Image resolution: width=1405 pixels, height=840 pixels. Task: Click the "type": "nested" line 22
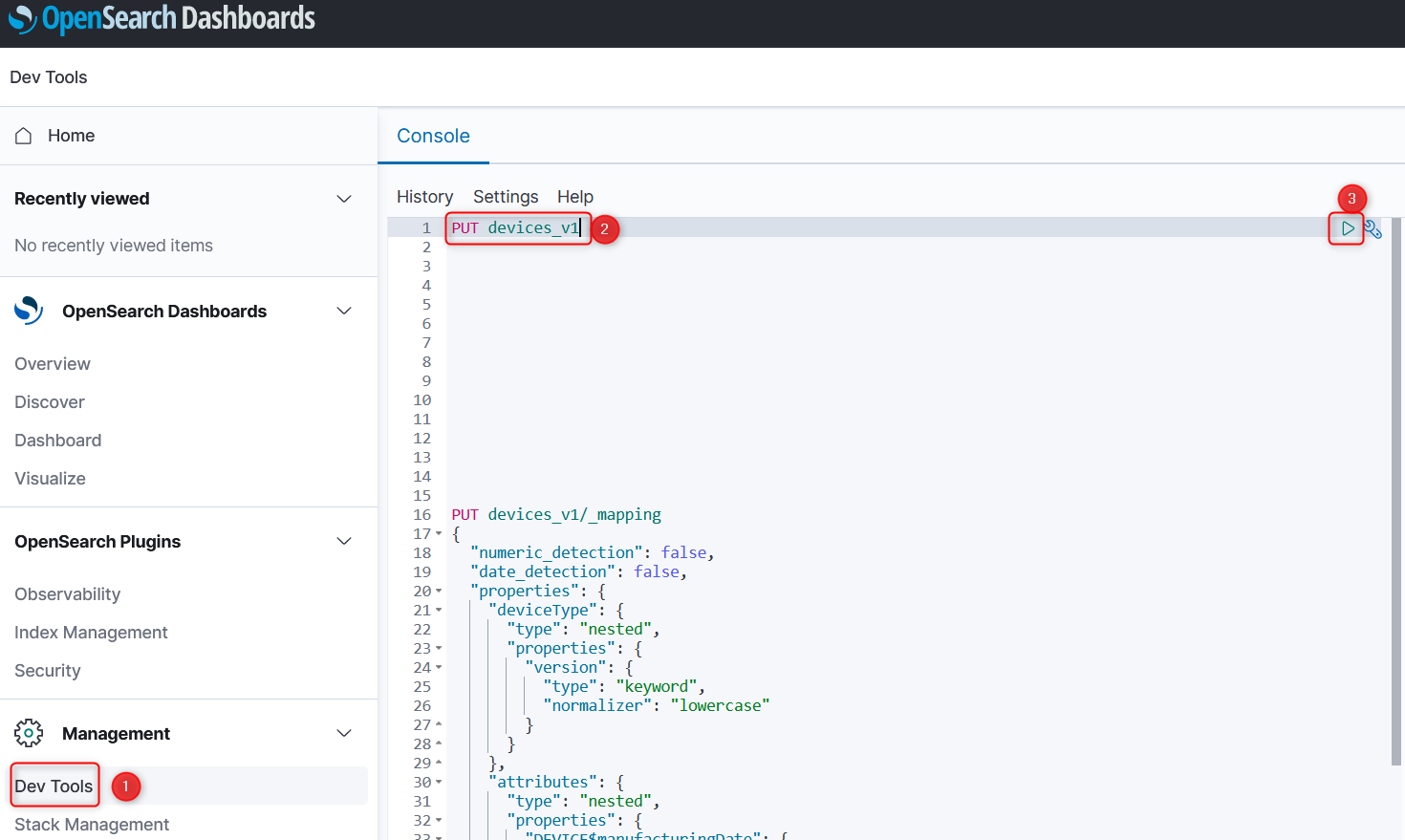point(583,629)
